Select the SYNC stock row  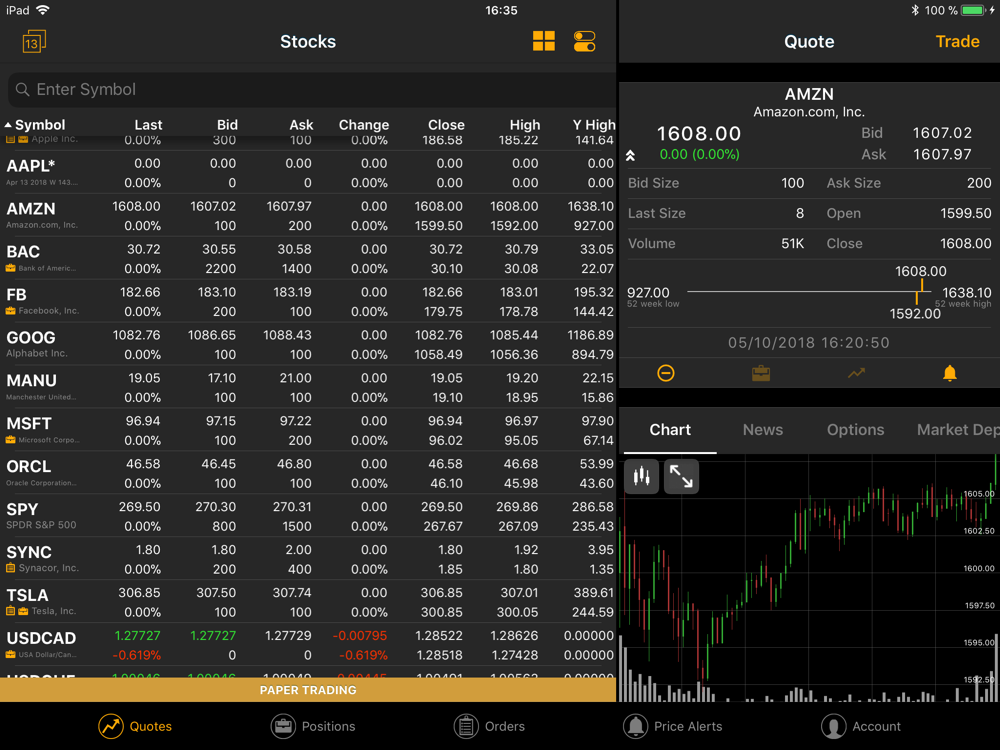tap(308, 559)
